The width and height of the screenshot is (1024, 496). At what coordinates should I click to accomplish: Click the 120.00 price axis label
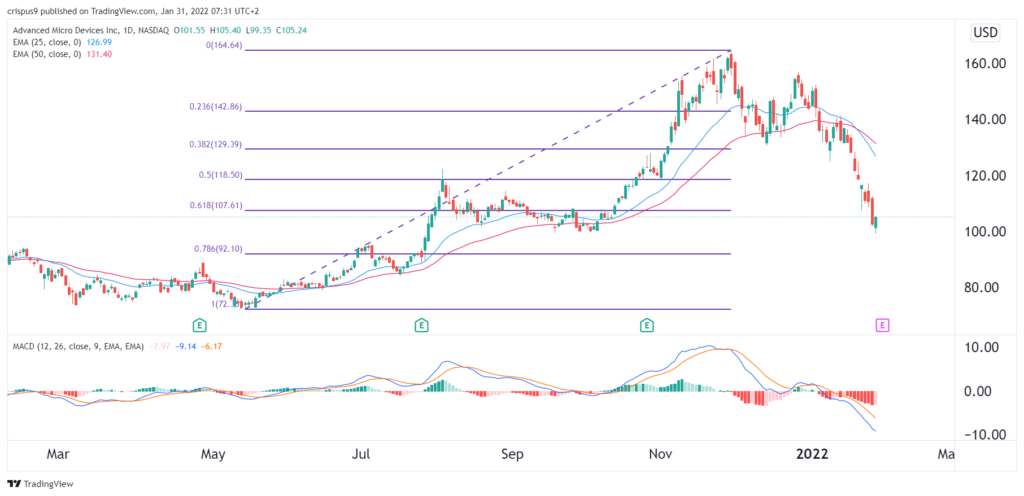(x=987, y=176)
